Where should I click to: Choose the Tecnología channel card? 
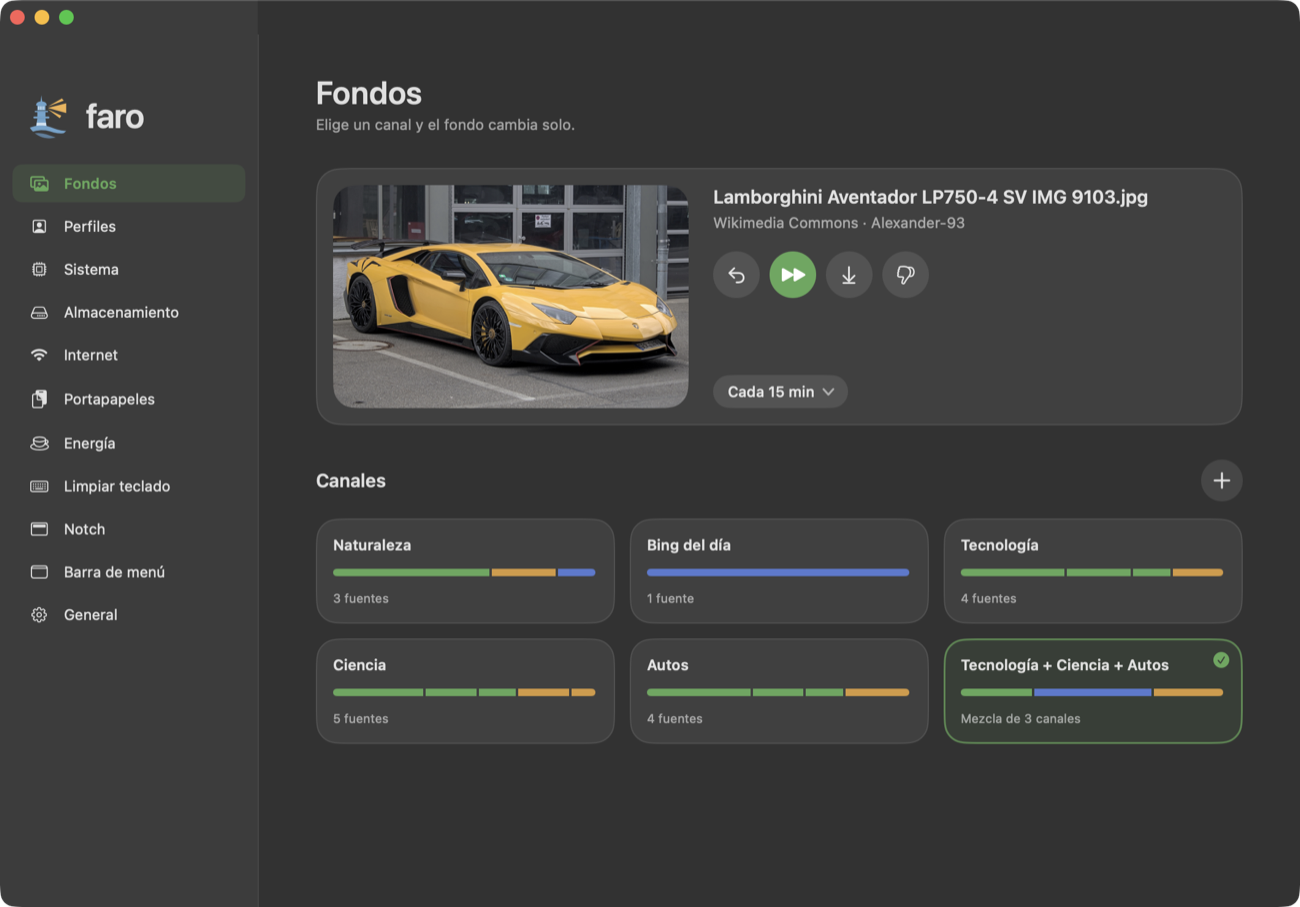pyautogui.click(x=1093, y=571)
